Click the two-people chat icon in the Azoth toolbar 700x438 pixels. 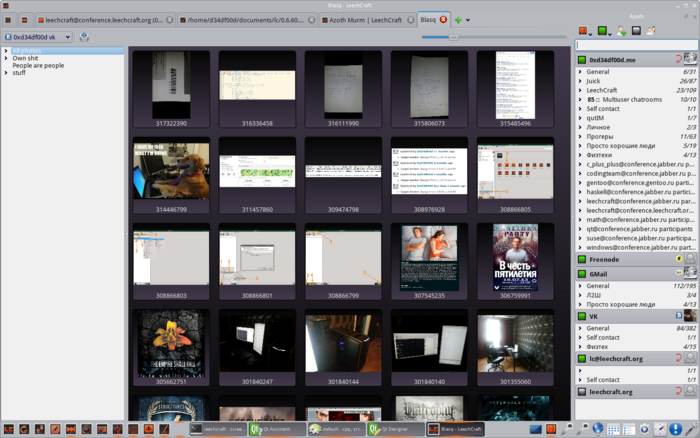pos(652,31)
